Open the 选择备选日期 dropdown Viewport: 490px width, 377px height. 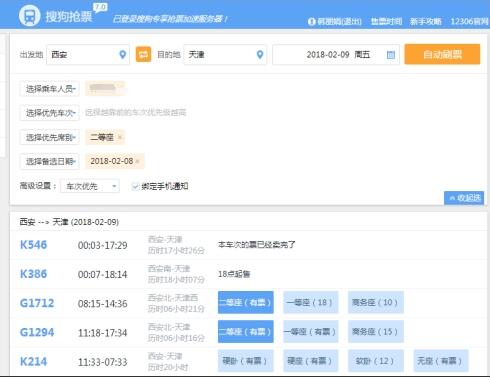click(50, 162)
